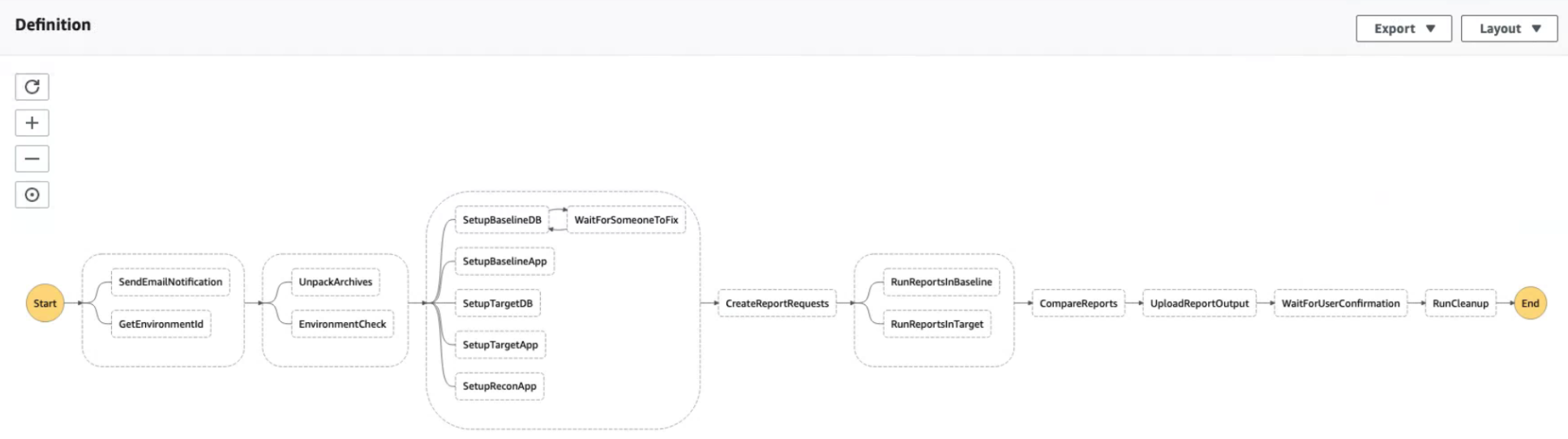Select the CreateReportRequests state
The height and width of the screenshot is (439, 1568).
[x=777, y=303]
